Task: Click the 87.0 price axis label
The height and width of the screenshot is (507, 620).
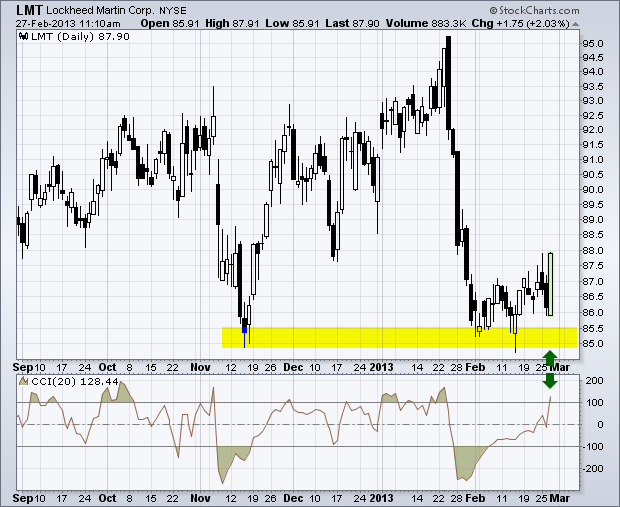Action: [593, 282]
